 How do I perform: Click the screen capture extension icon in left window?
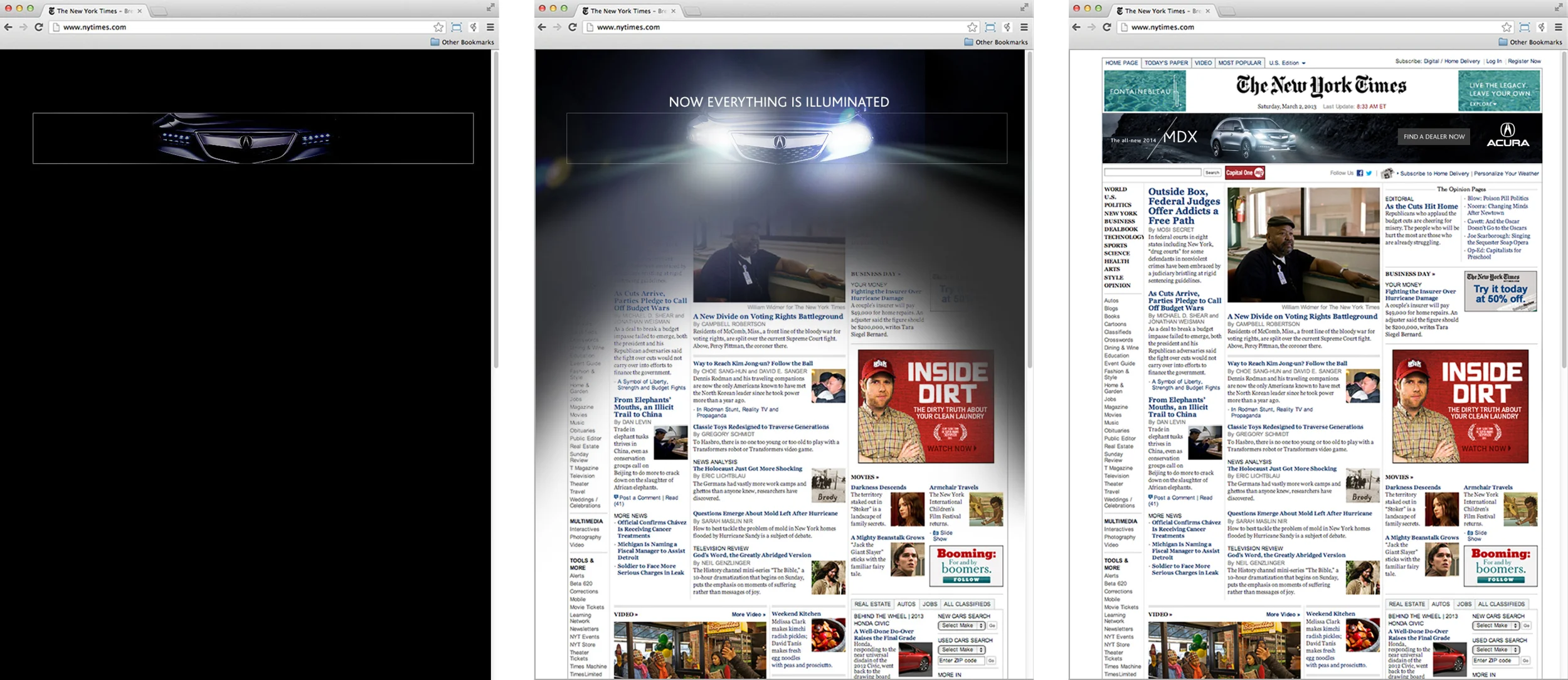(457, 27)
